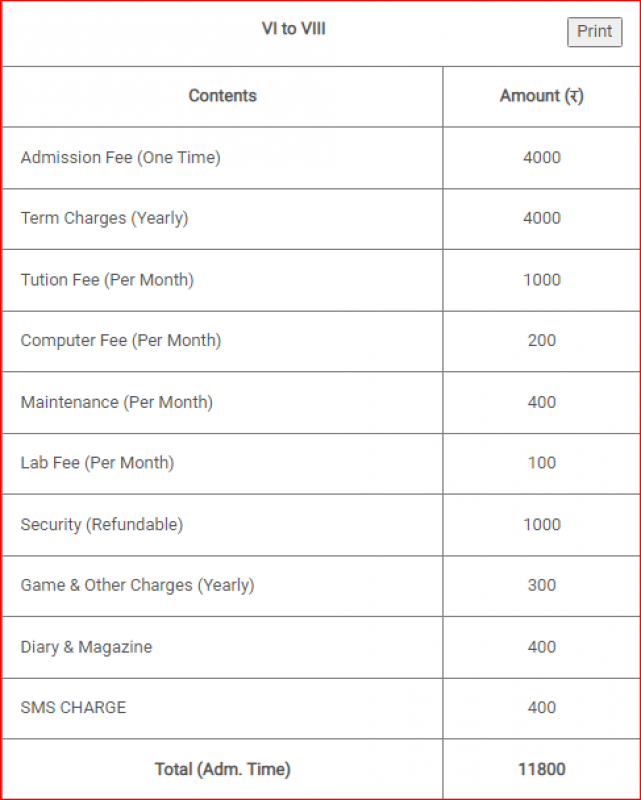Select the Diary & Magazine label
This screenshot has height=800, width=641.
click(86, 647)
